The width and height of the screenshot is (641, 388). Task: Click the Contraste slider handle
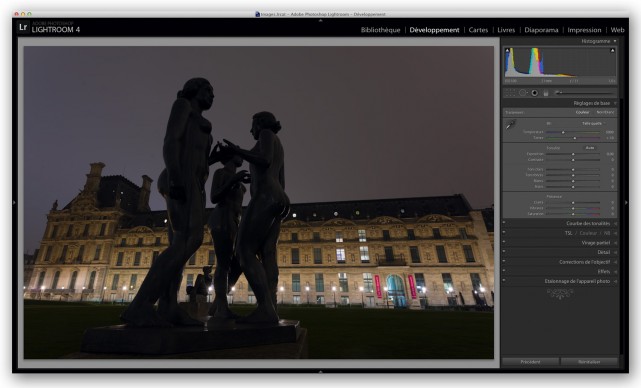(x=573, y=159)
